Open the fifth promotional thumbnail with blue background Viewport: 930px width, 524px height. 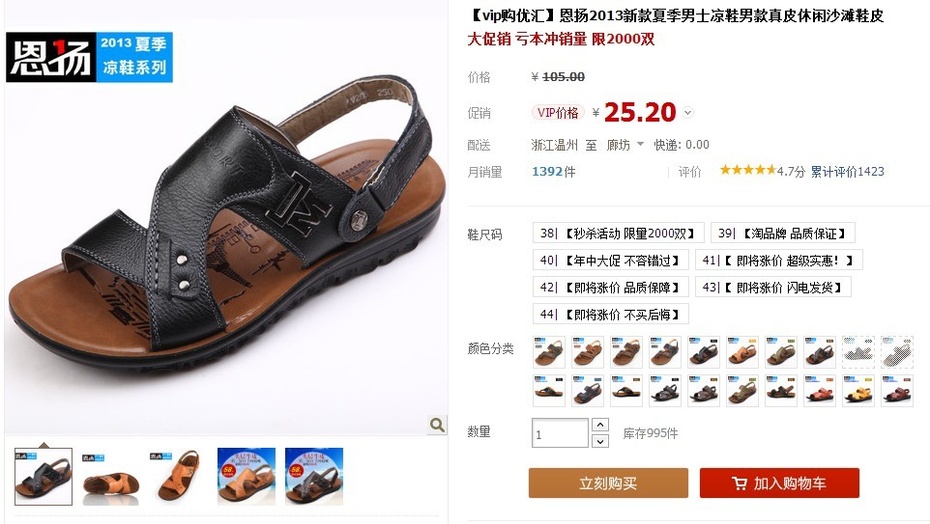[x=314, y=477]
